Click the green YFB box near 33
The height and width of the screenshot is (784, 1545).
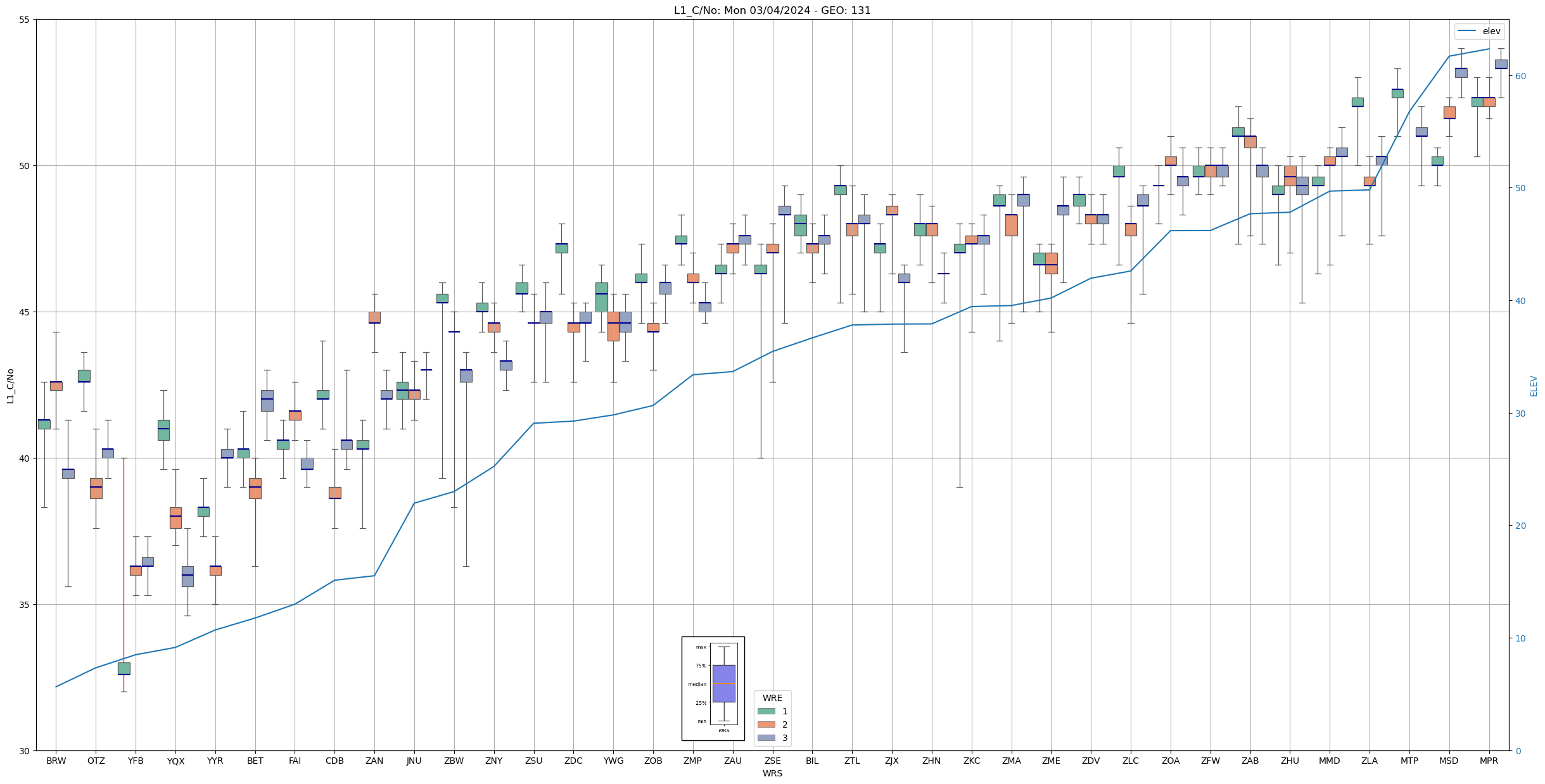[x=124, y=668]
